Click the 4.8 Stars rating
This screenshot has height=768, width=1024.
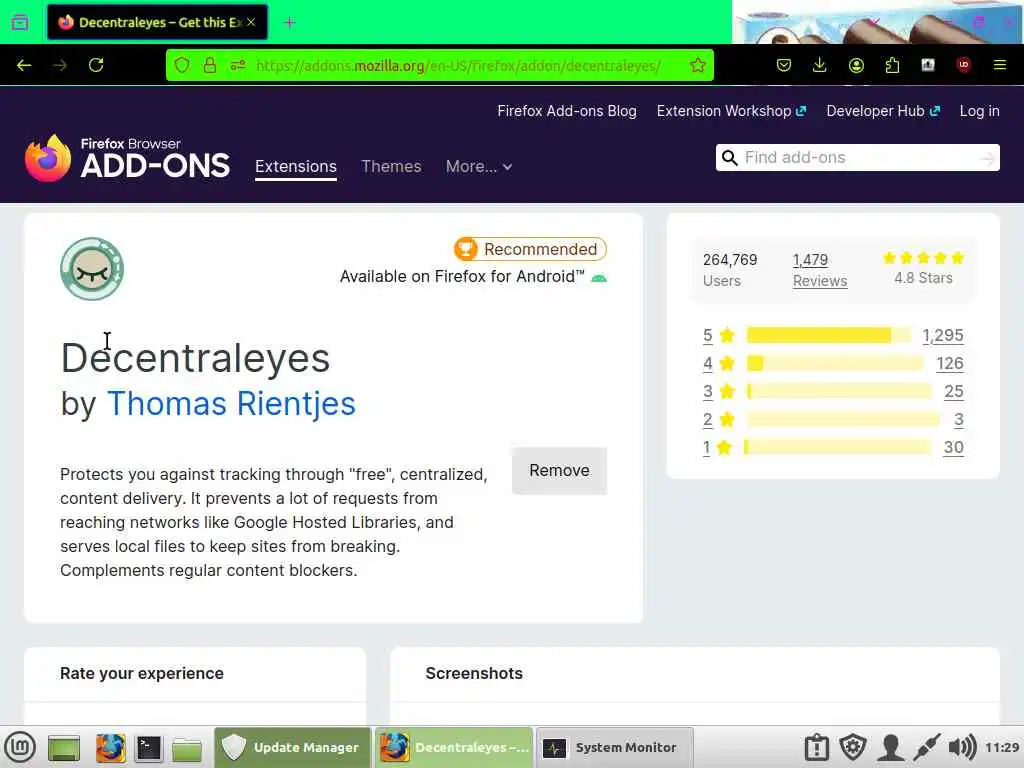923,268
